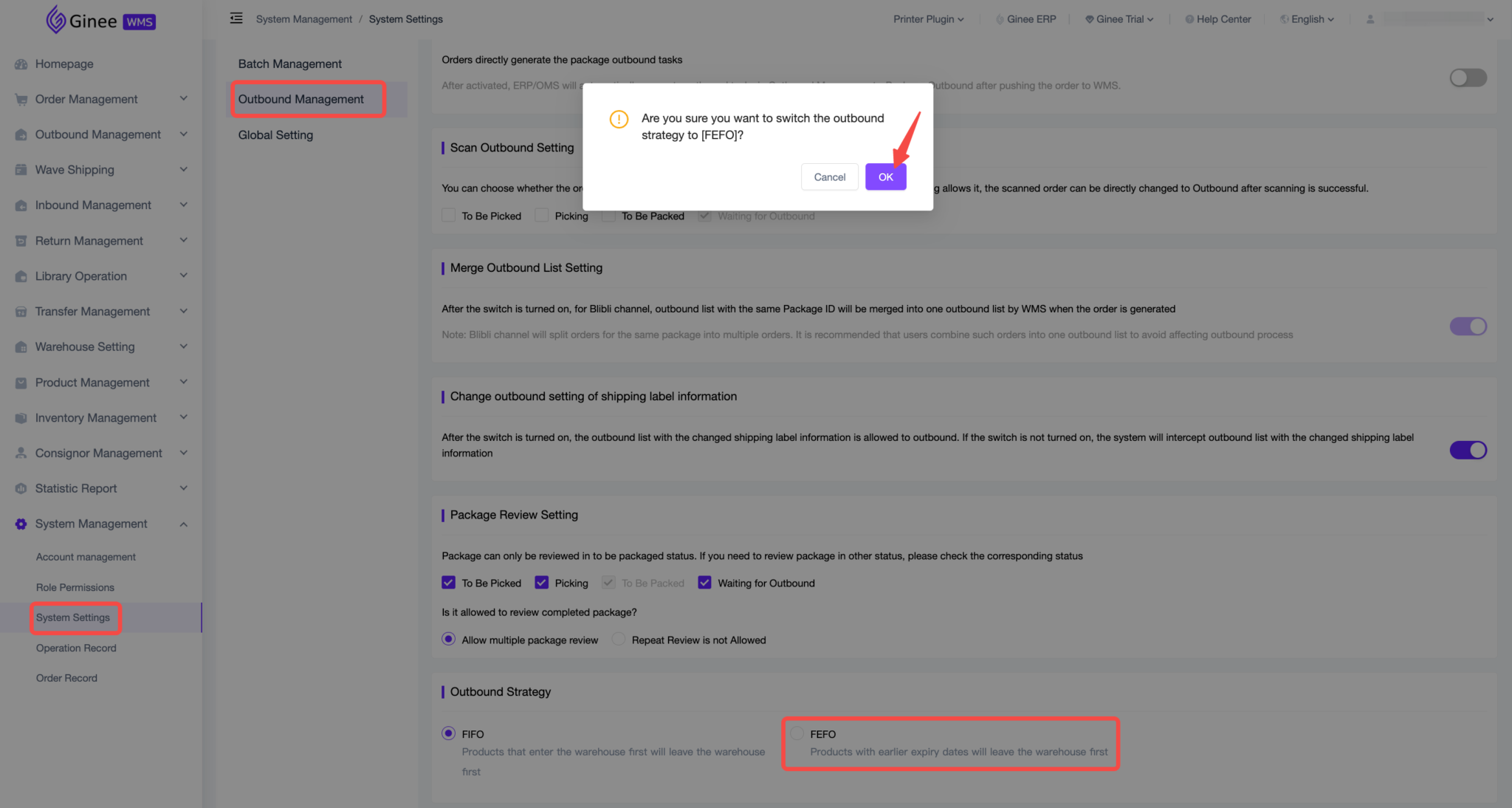
Task: Uncheck Waiting for Outbound in Package Review
Action: (704, 583)
